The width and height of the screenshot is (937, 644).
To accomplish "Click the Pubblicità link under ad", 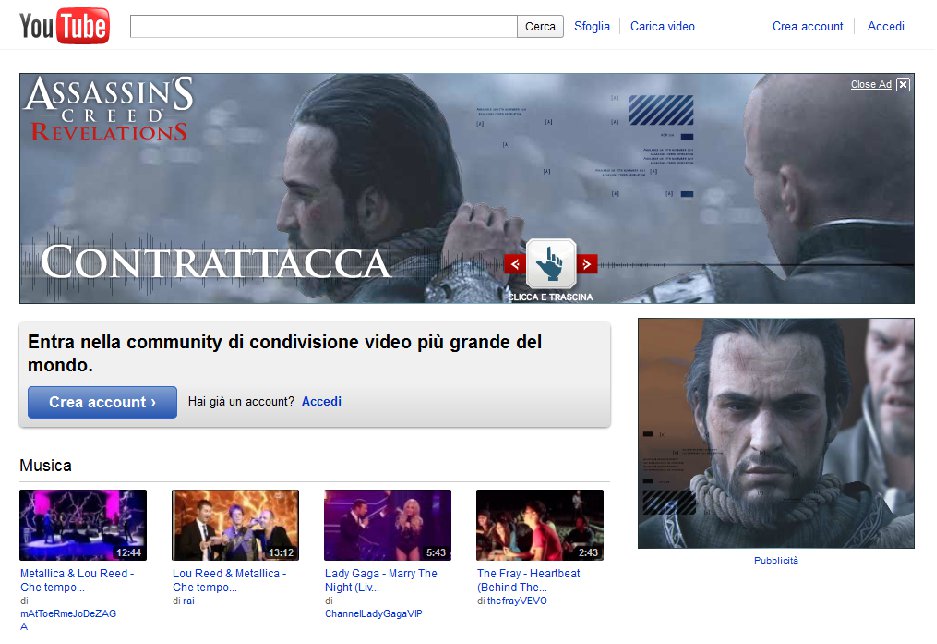I will (776, 560).
